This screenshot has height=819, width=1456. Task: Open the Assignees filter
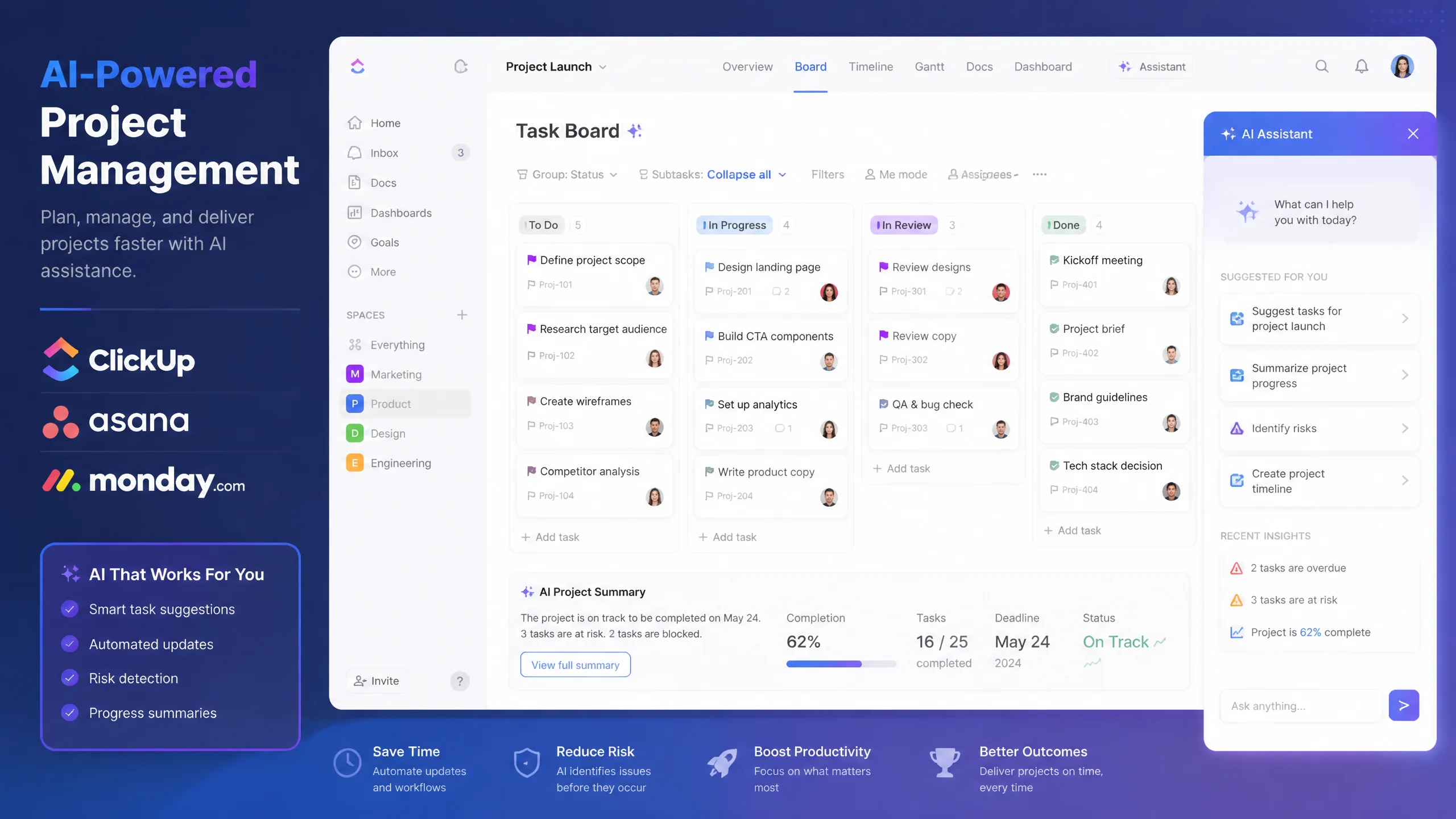tap(983, 175)
